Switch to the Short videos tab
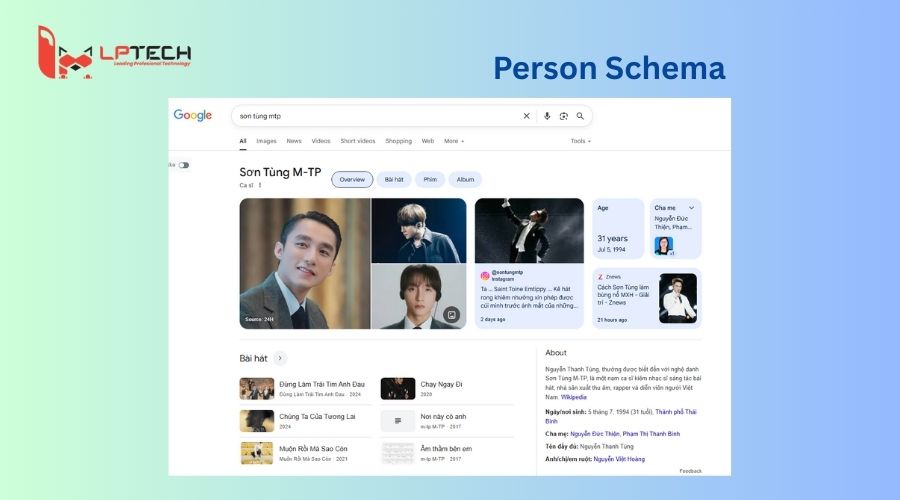Image resolution: width=900 pixels, height=500 pixels. 358,141
